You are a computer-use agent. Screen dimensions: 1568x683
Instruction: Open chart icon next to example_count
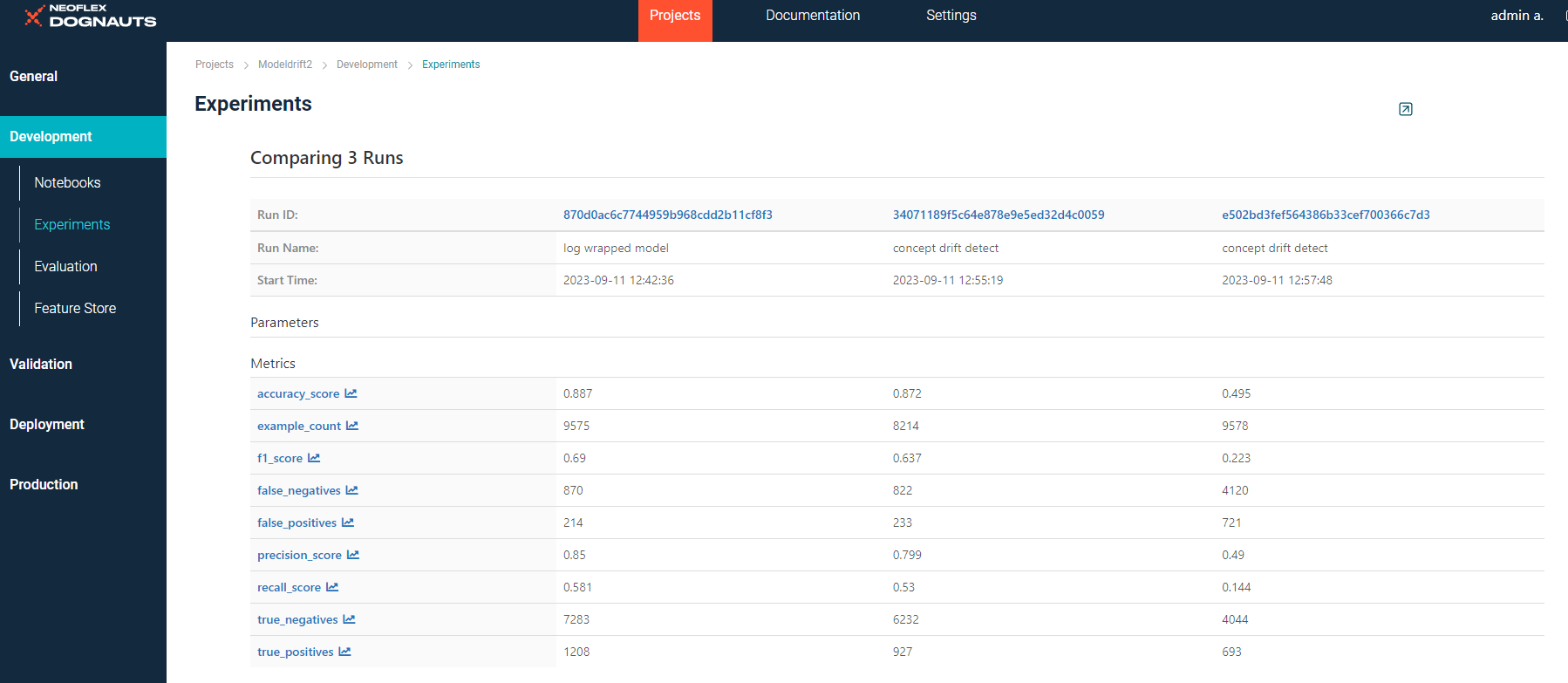[x=352, y=426]
